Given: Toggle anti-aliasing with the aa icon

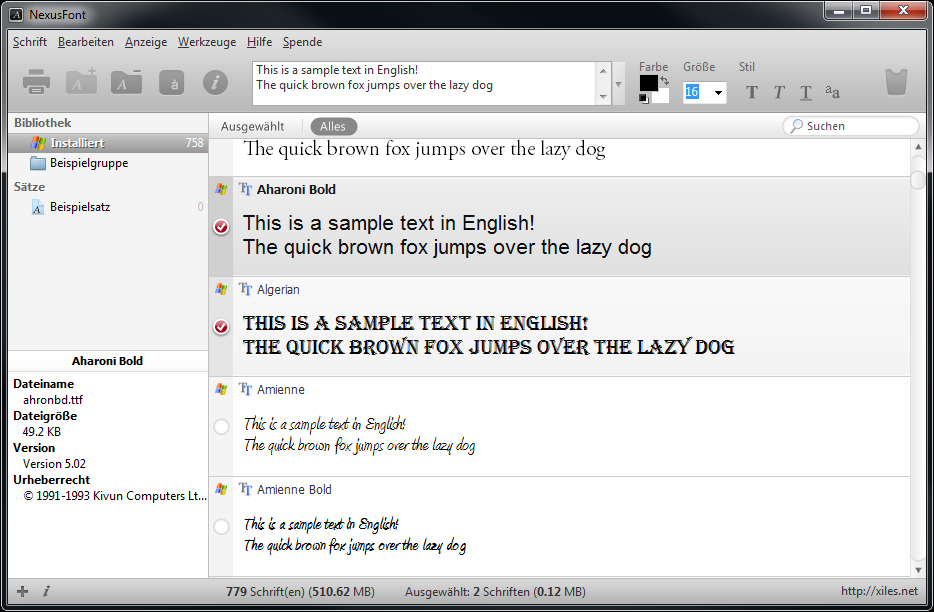Looking at the screenshot, I should pyautogui.click(x=833, y=92).
